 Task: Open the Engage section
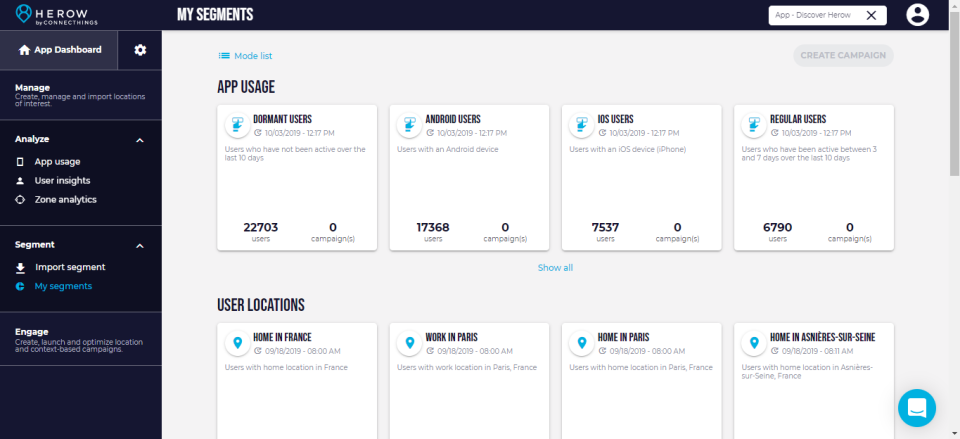(x=81, y=339)
